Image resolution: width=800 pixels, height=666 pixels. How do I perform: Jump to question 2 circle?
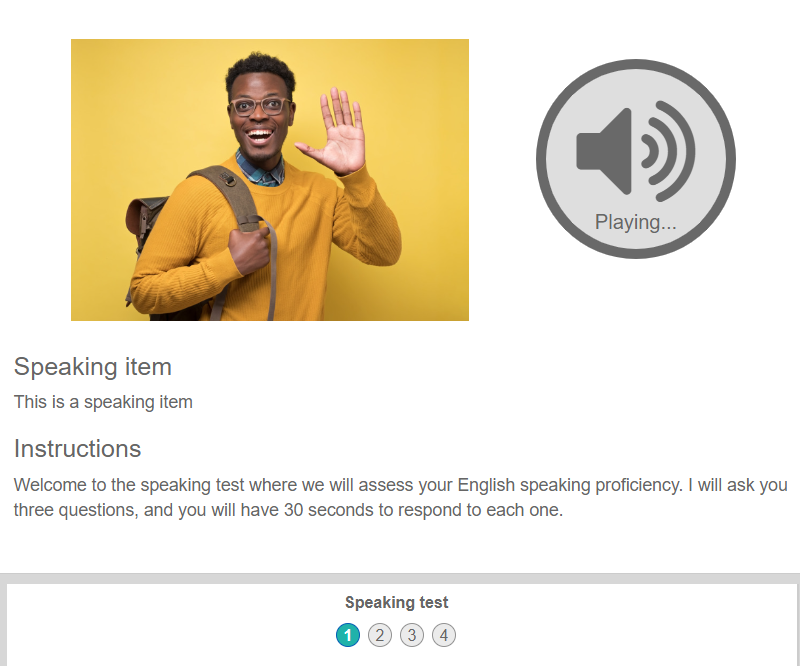coord(380,635)
